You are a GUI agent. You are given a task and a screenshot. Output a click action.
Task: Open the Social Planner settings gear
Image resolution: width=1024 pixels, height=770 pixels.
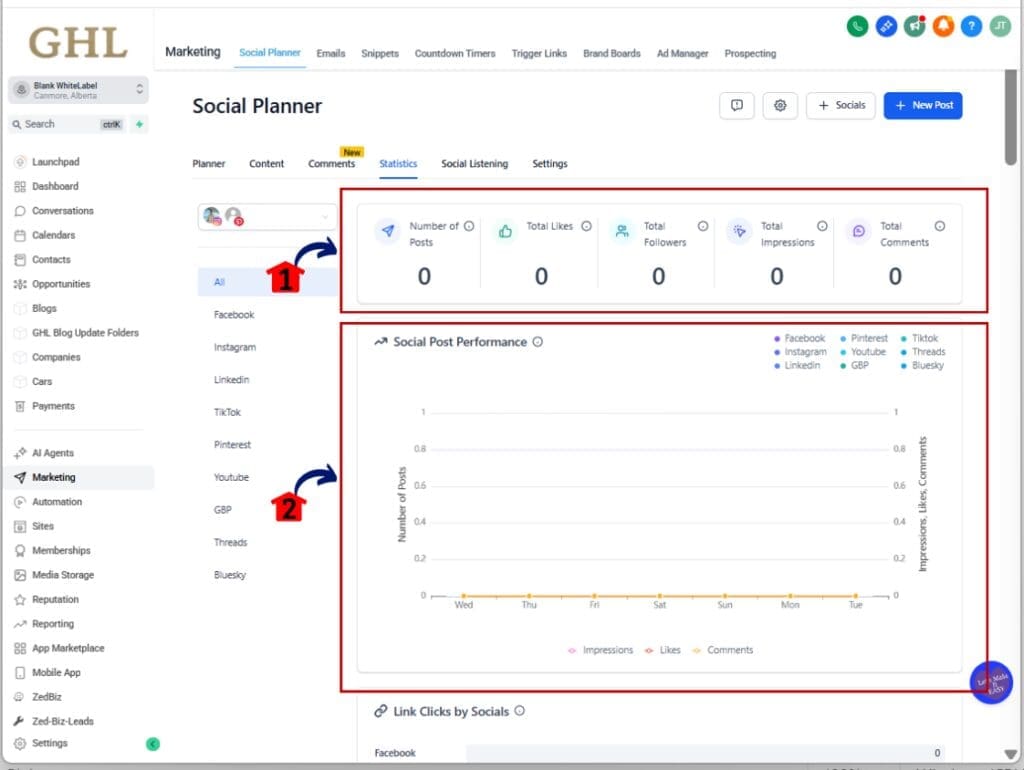780,105
